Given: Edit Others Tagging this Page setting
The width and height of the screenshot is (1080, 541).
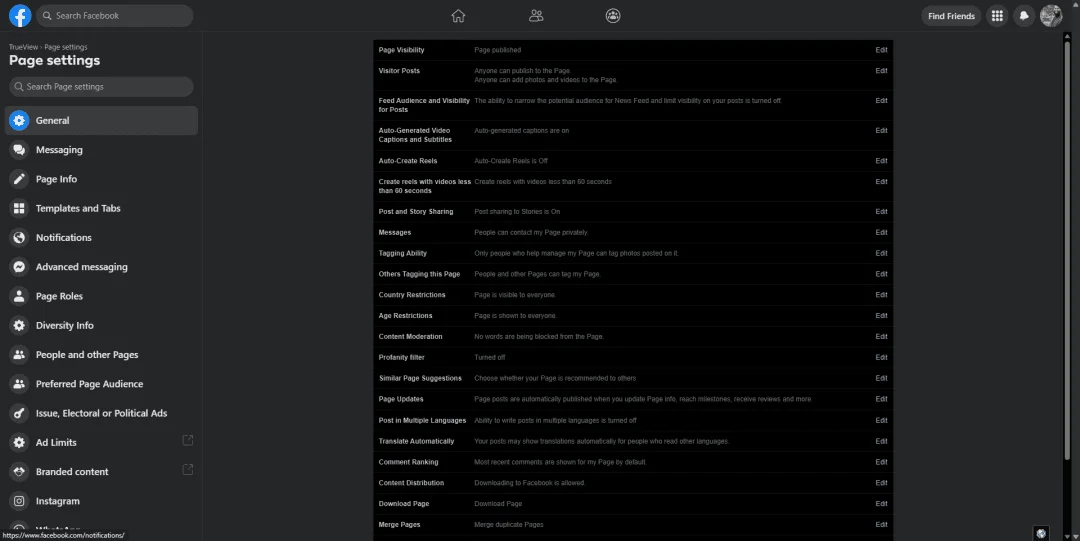Looking at the screenshot, I should (x=881, y=274).
